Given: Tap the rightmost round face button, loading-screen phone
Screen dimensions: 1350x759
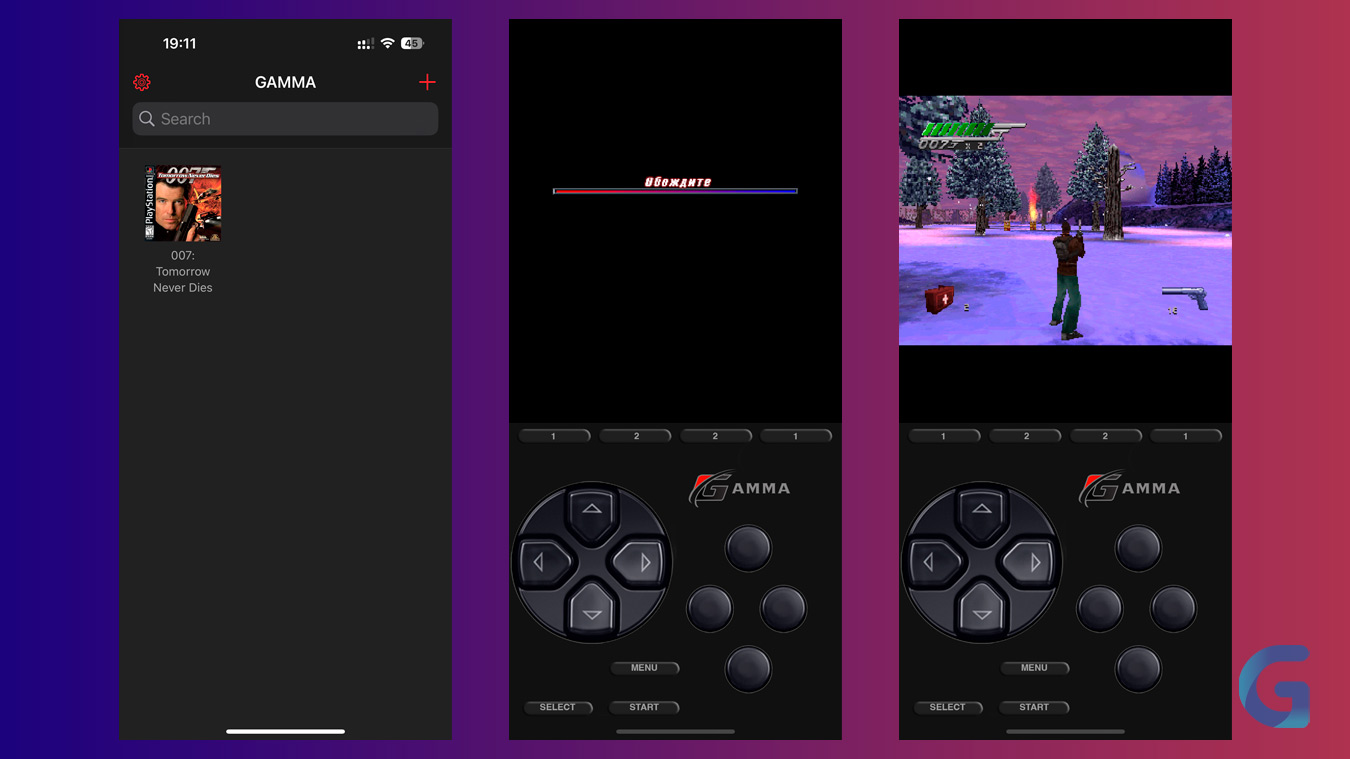Looking at the screenshot, I should click(x=783, y=608).
